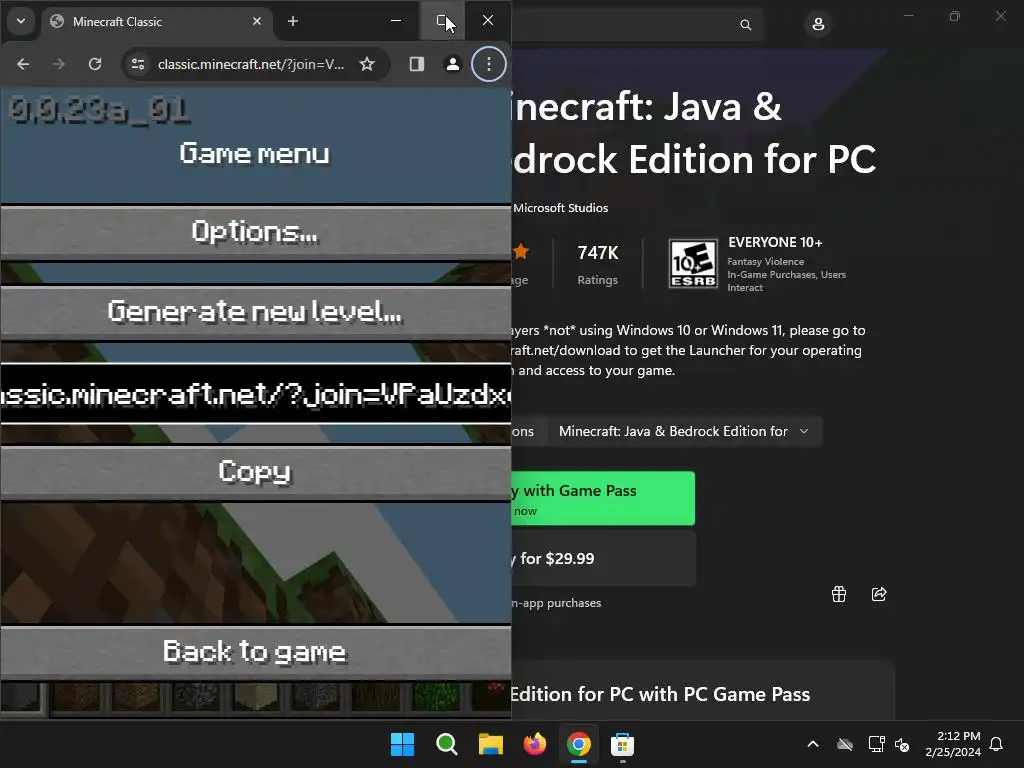Image resolution: width=1024 pixels, height=768 pixels.
Task: Open Microsoft Studios publisher link
Action: pos(560,208)
